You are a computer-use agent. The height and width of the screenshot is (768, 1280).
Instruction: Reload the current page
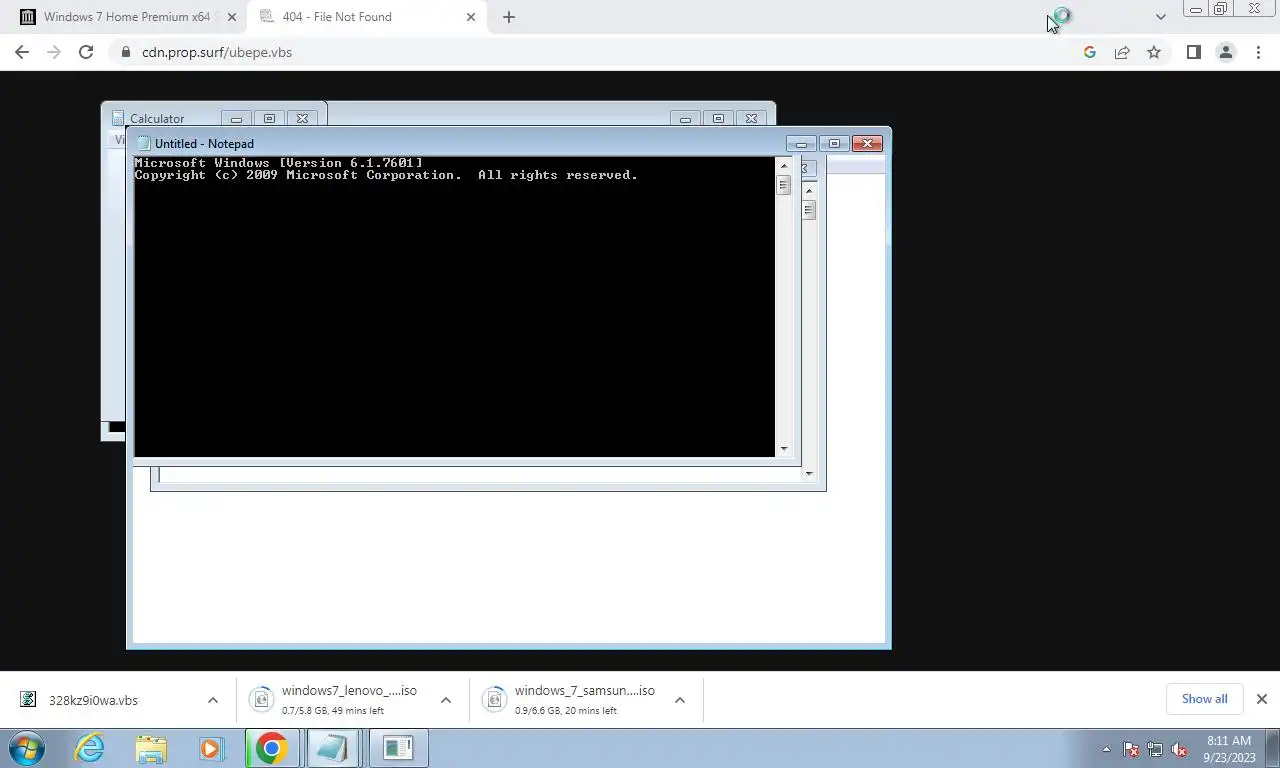click(86, 52)
